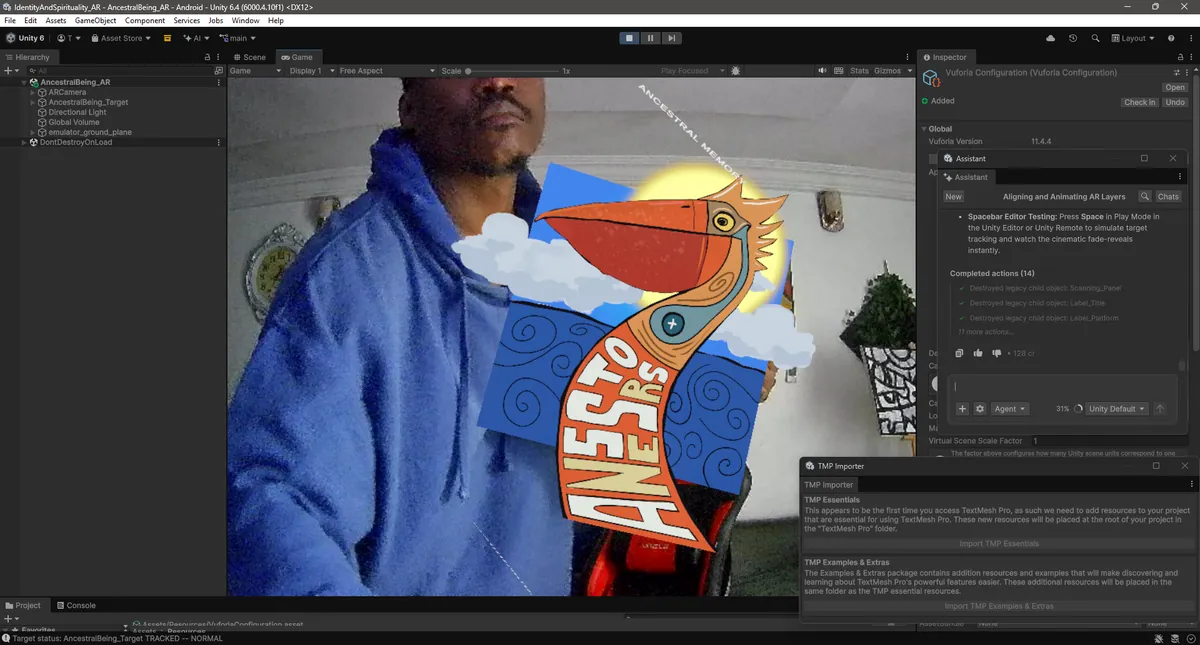Viewport: 1200px width, 645px height.
Task: Open the Asset Store dropdown
Action: (x=121, y=38)
